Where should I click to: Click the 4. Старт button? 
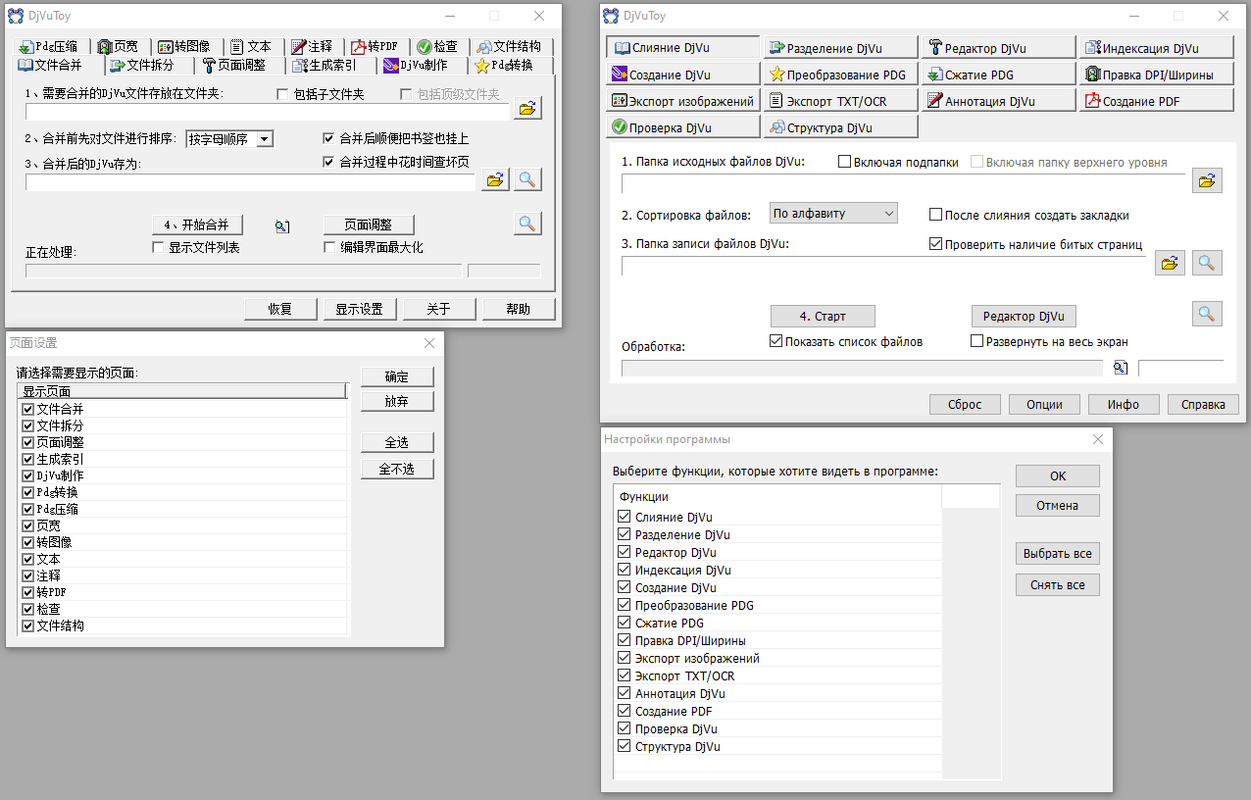tap(823, 316)
